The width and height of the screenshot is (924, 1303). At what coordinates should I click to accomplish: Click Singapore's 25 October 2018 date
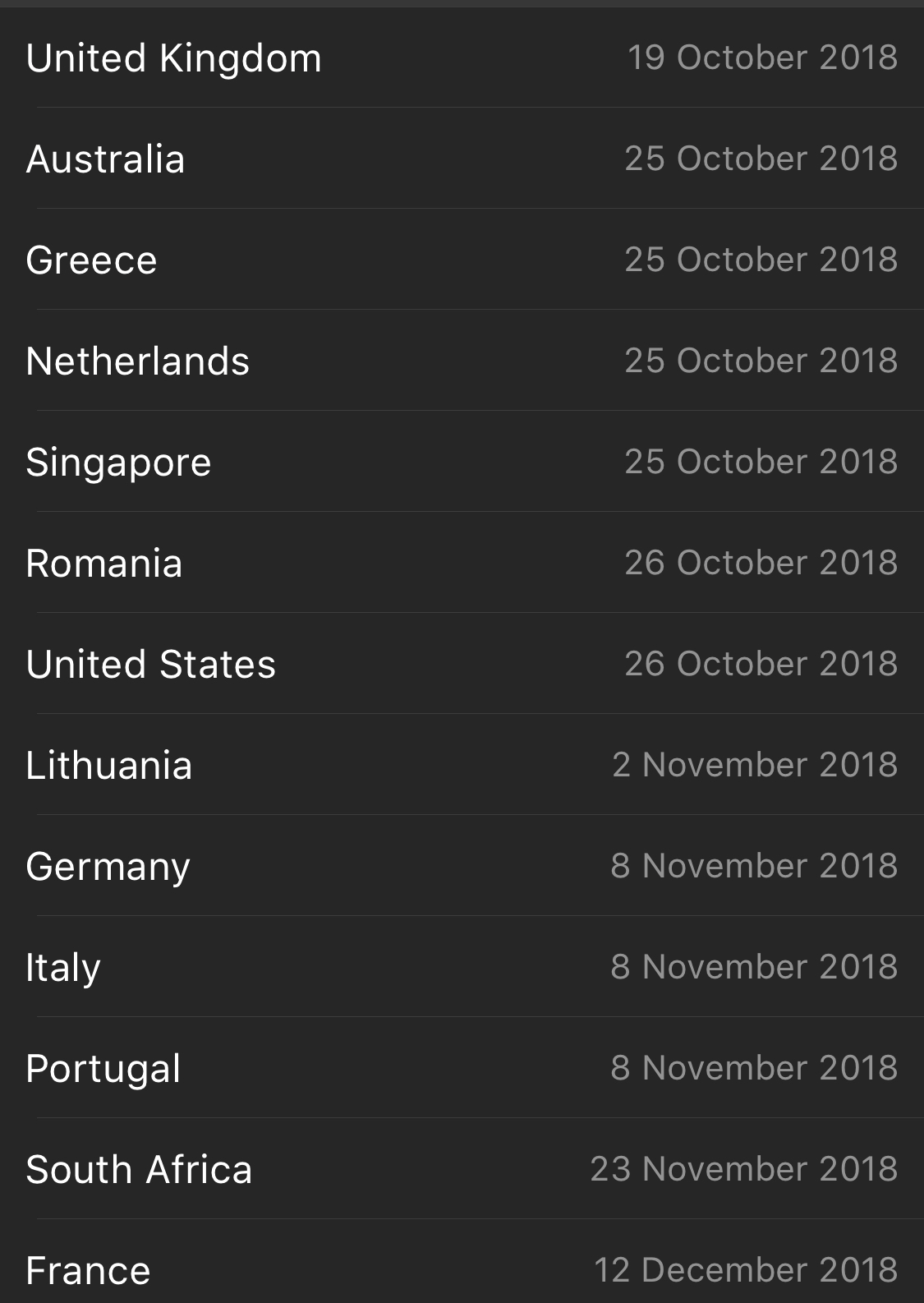pos(761,462)
